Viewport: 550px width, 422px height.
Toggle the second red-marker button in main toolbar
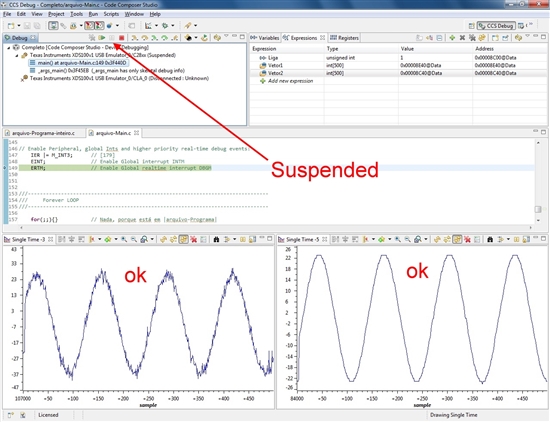click(100, 26)
